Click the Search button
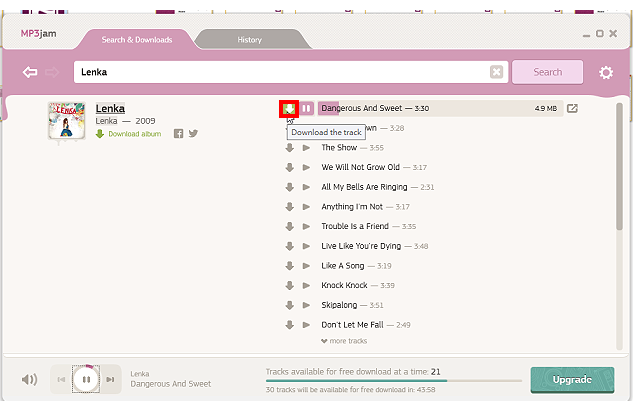This screenshot has height=401, width=634. [x=547, y=72]
